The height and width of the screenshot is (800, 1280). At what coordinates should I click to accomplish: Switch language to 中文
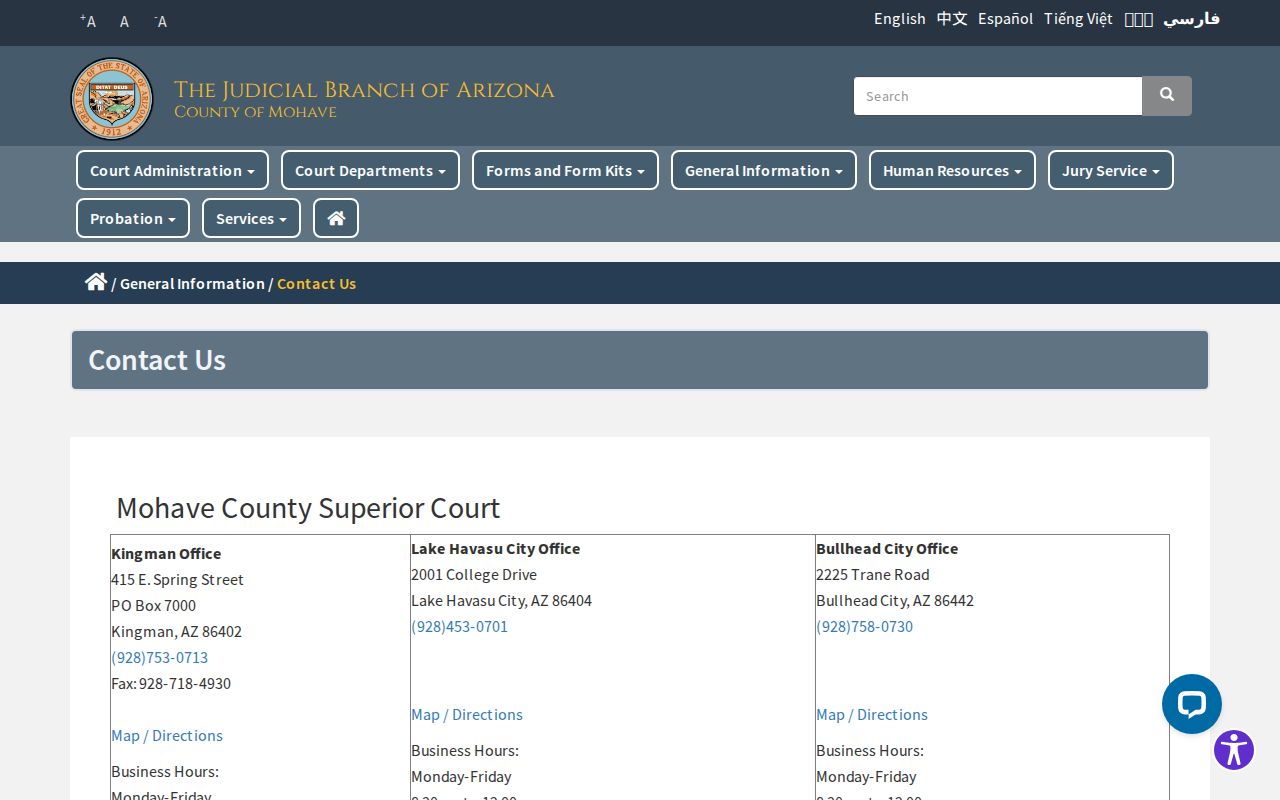pos(952,19)
